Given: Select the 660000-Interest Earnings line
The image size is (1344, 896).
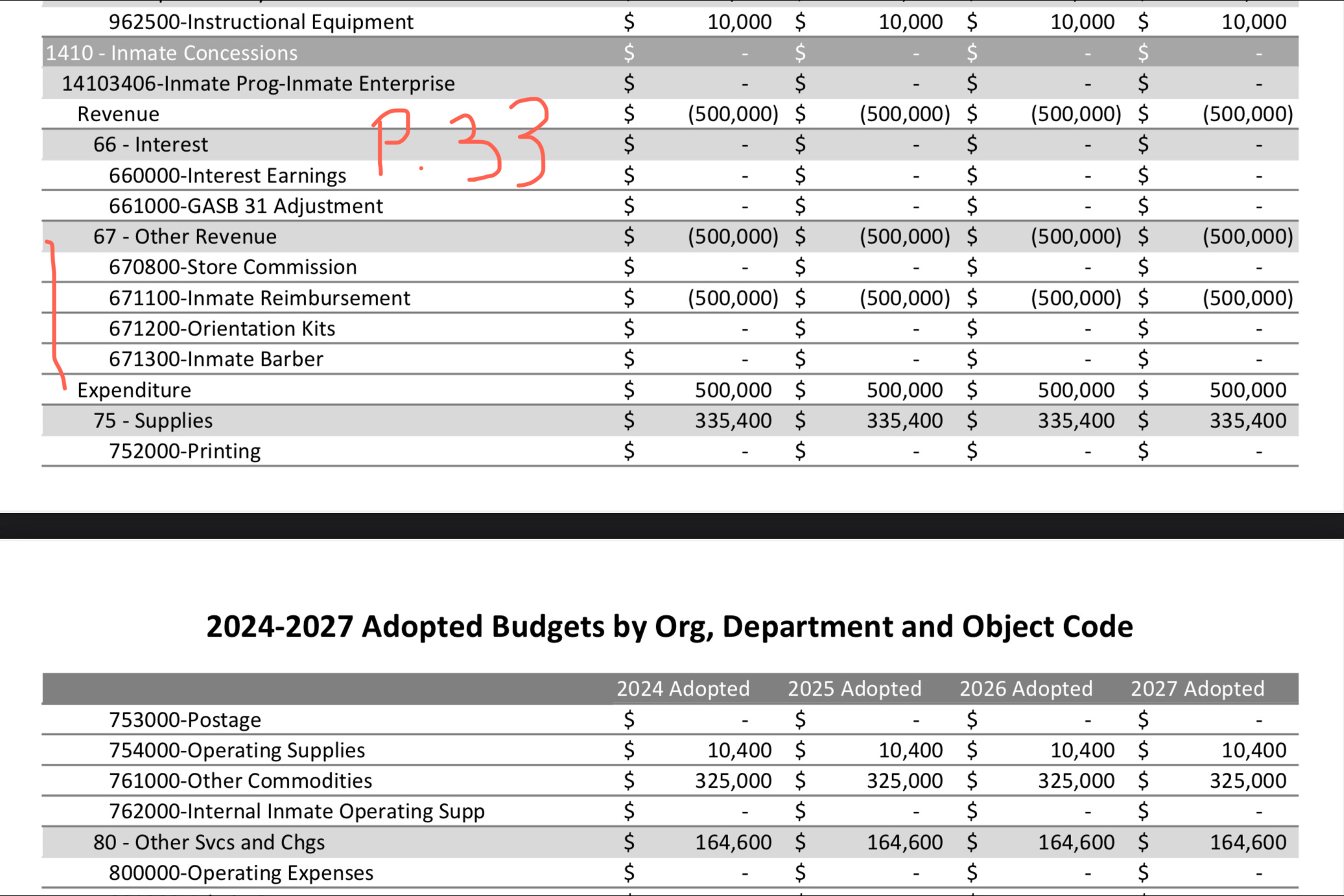Looking at the screenshot, I should point(227,176).
